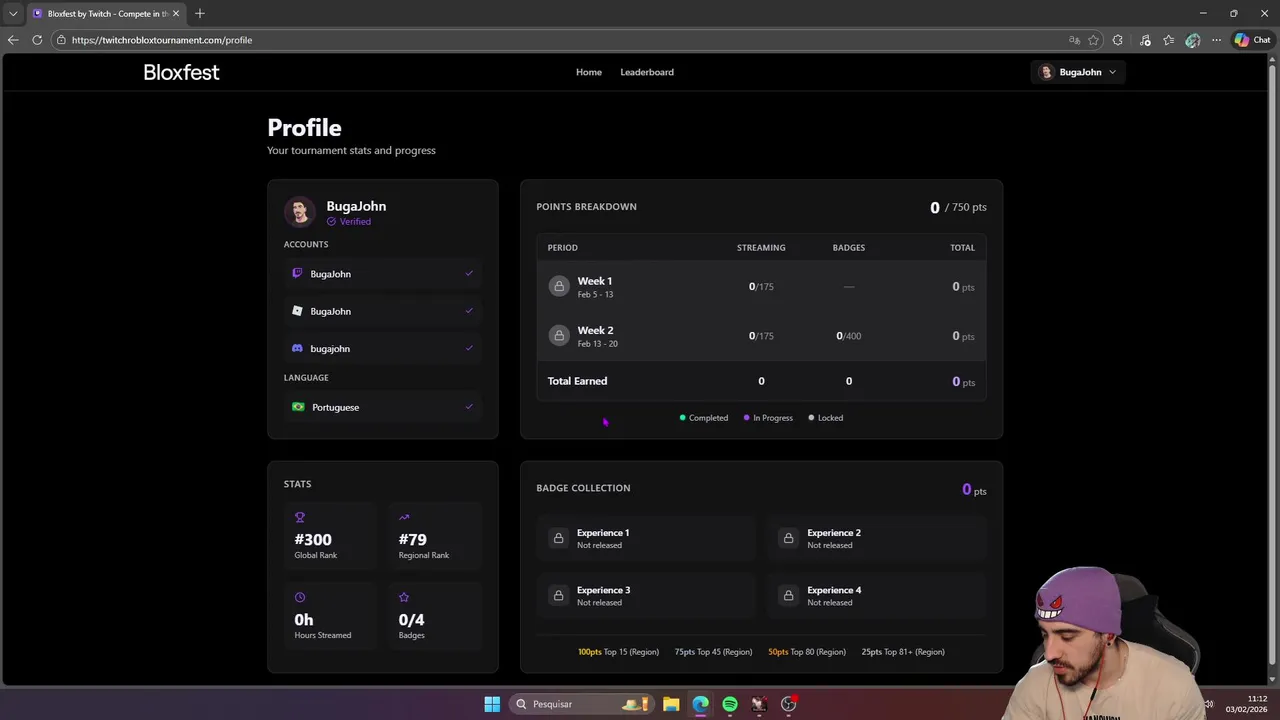Click the trophy icon above Global Rank
The width and height of the screenshot is (1280, 720).
(x=299, y=517)
